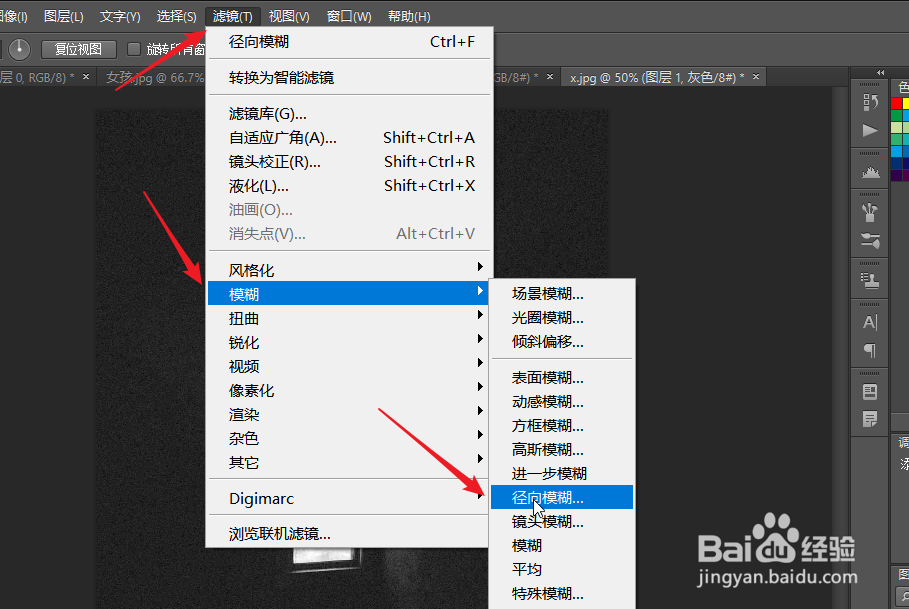Viewport: 909px width, 609px height.
Task: Pick the navy blue color swatch
Action: [x=896, y=163]
